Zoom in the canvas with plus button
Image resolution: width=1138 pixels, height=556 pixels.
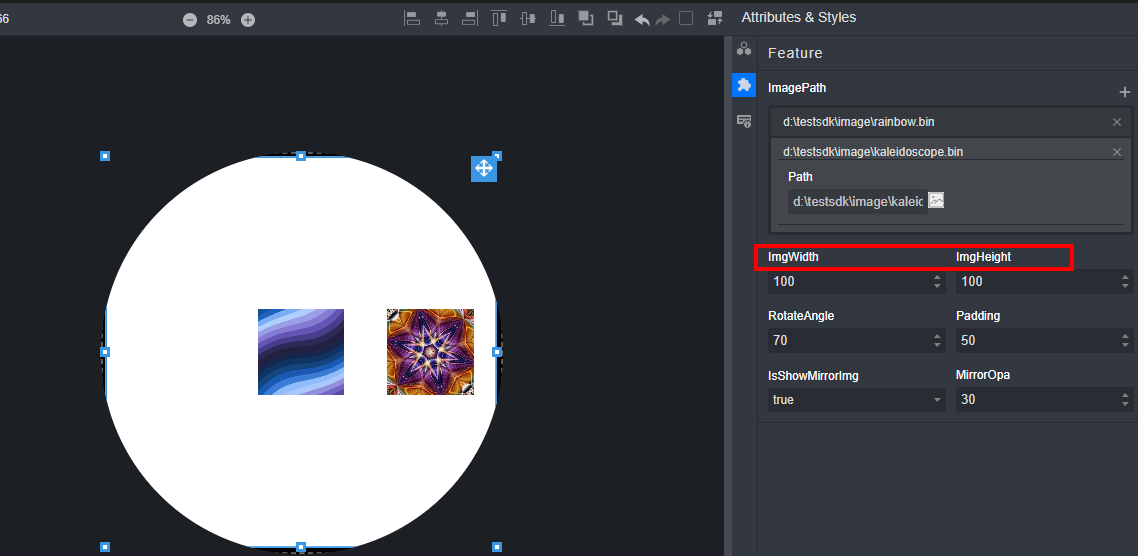pyautogui.click(x=248, y=20)
